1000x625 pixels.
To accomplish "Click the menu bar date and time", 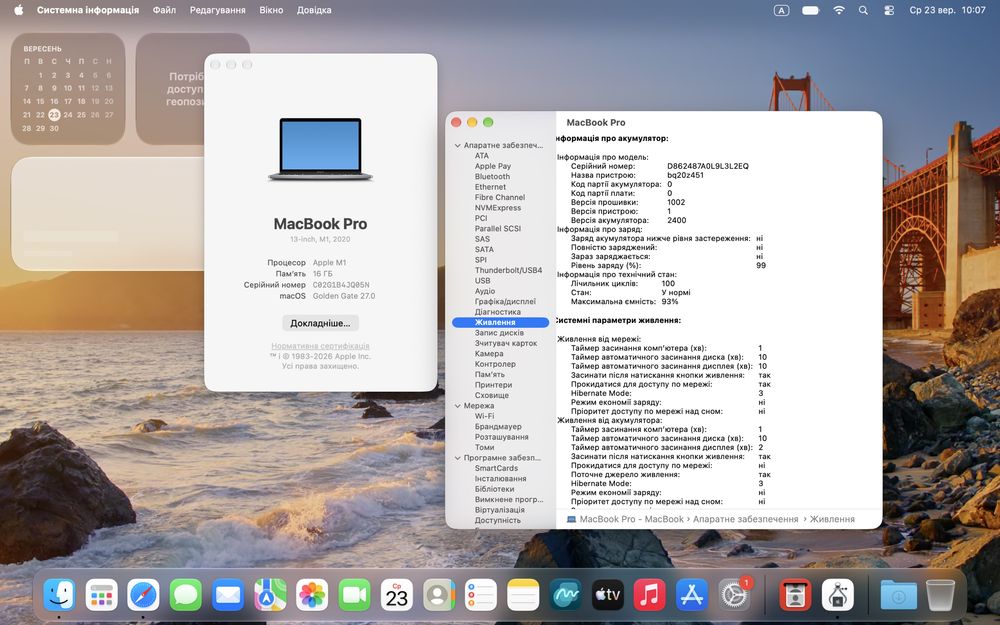I will (x=947, y=10).
